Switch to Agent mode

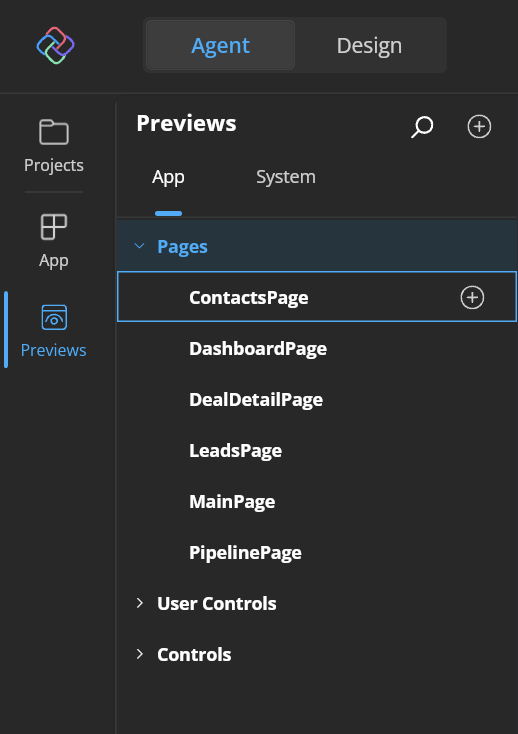220,45
